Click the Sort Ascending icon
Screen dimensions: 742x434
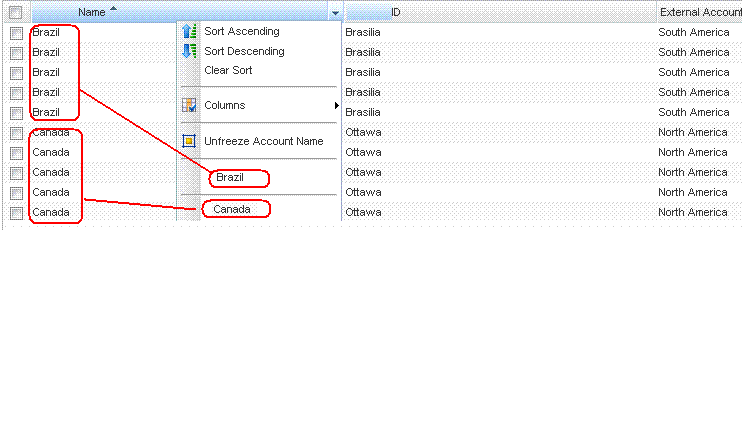[x=189, y=32]
